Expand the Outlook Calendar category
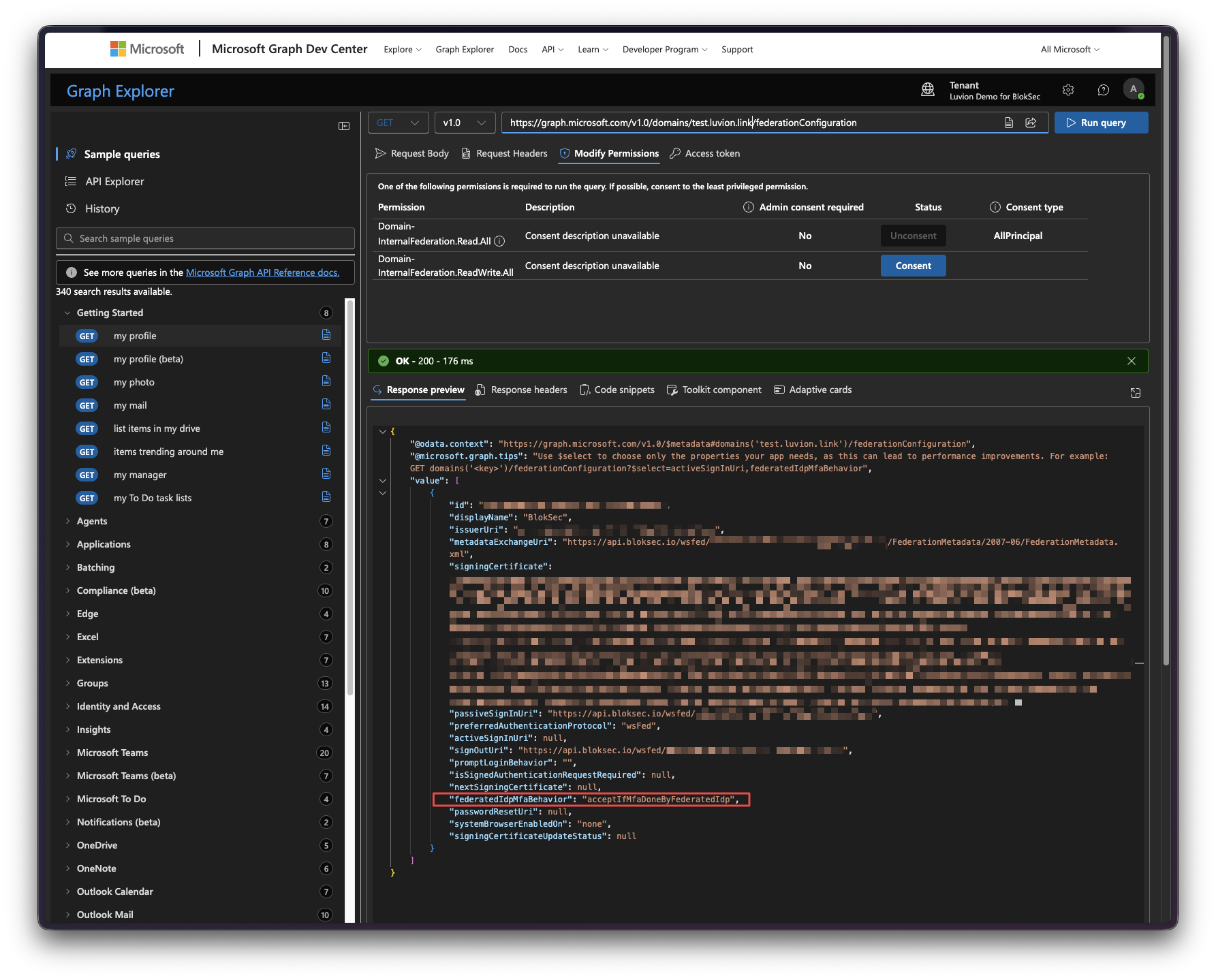 67,891
